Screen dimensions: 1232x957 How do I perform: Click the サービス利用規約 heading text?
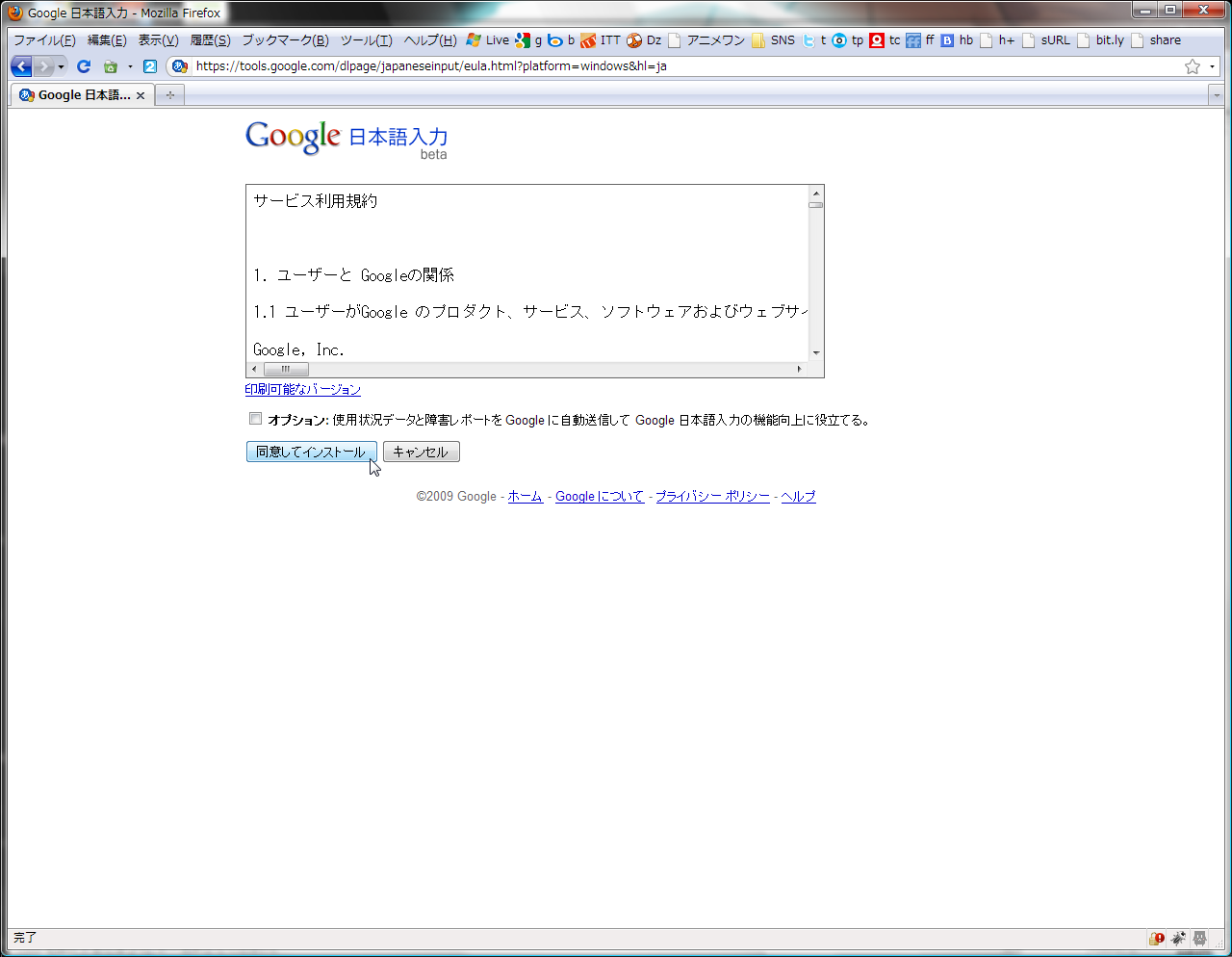(316, 201)
